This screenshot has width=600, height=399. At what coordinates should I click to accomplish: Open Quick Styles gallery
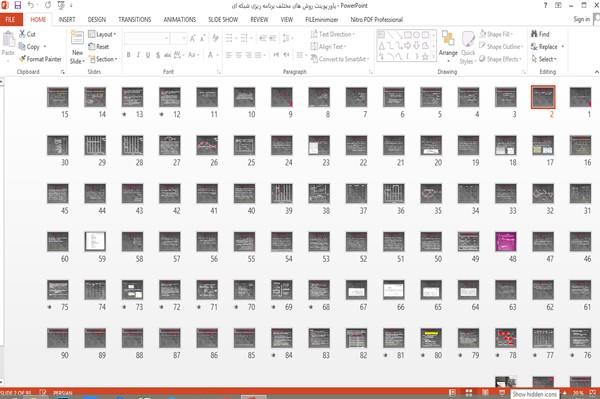click(468, 47)
